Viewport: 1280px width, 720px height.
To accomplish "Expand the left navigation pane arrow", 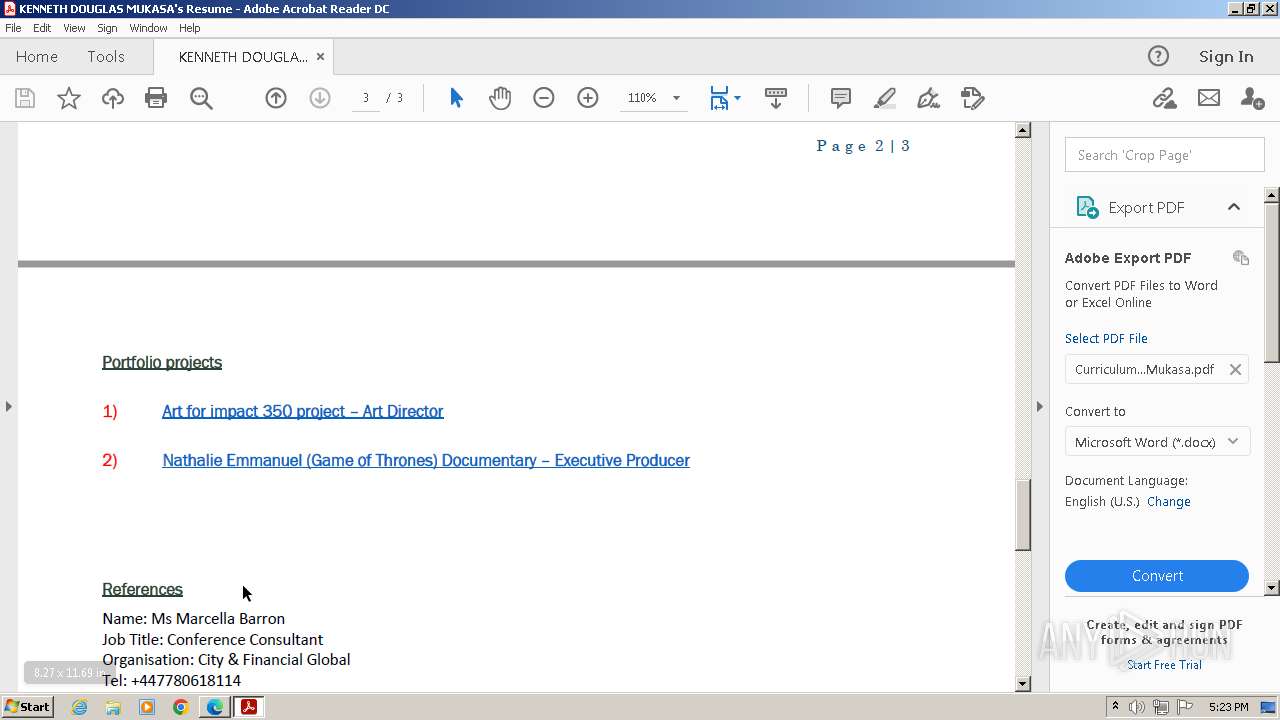I will point(9,406).
